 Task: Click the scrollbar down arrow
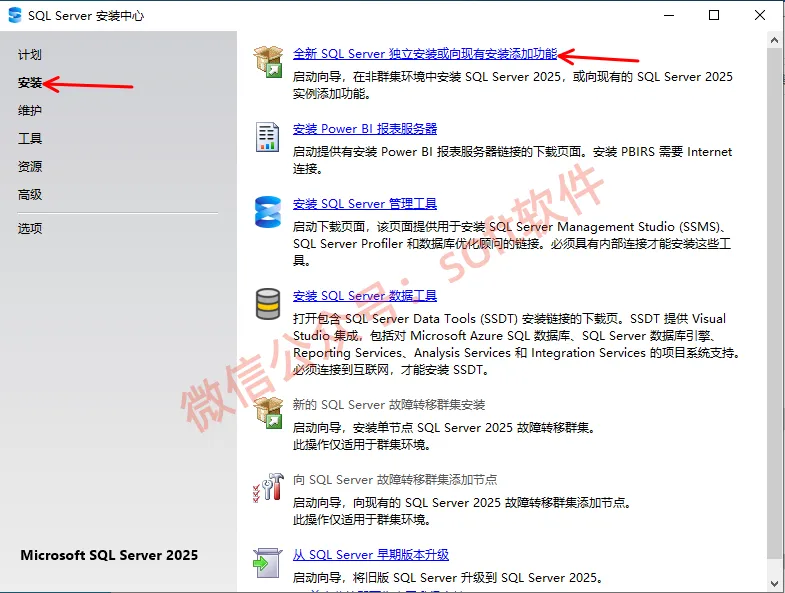[774, 584]
